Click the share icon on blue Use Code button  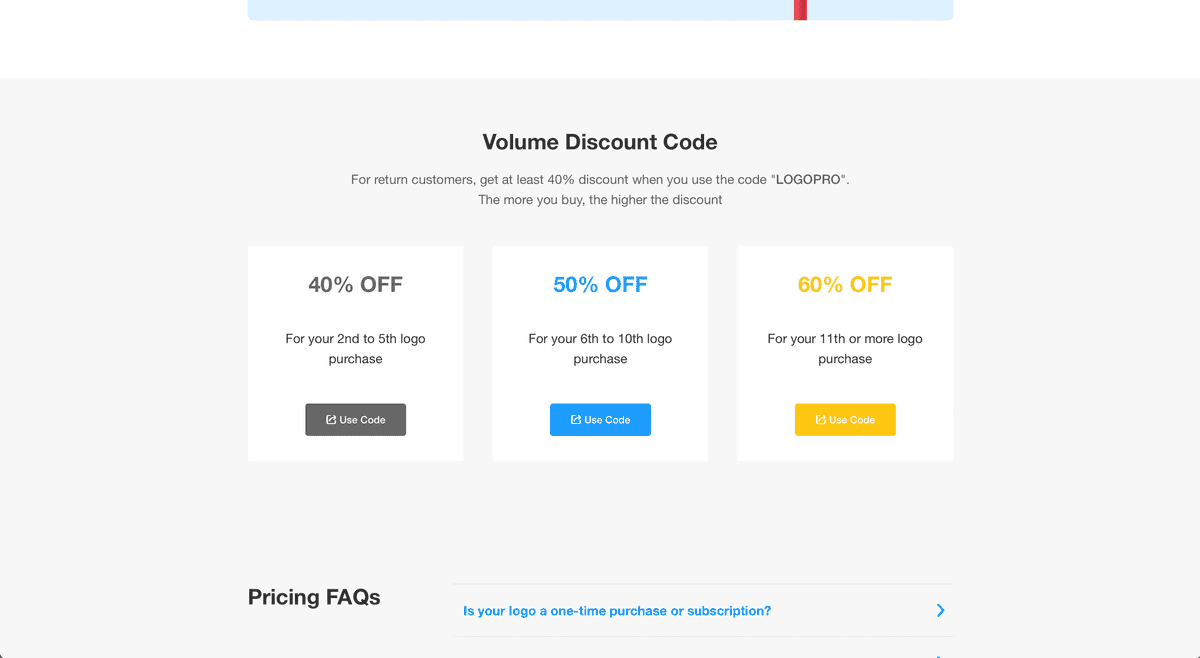point(576,420)
